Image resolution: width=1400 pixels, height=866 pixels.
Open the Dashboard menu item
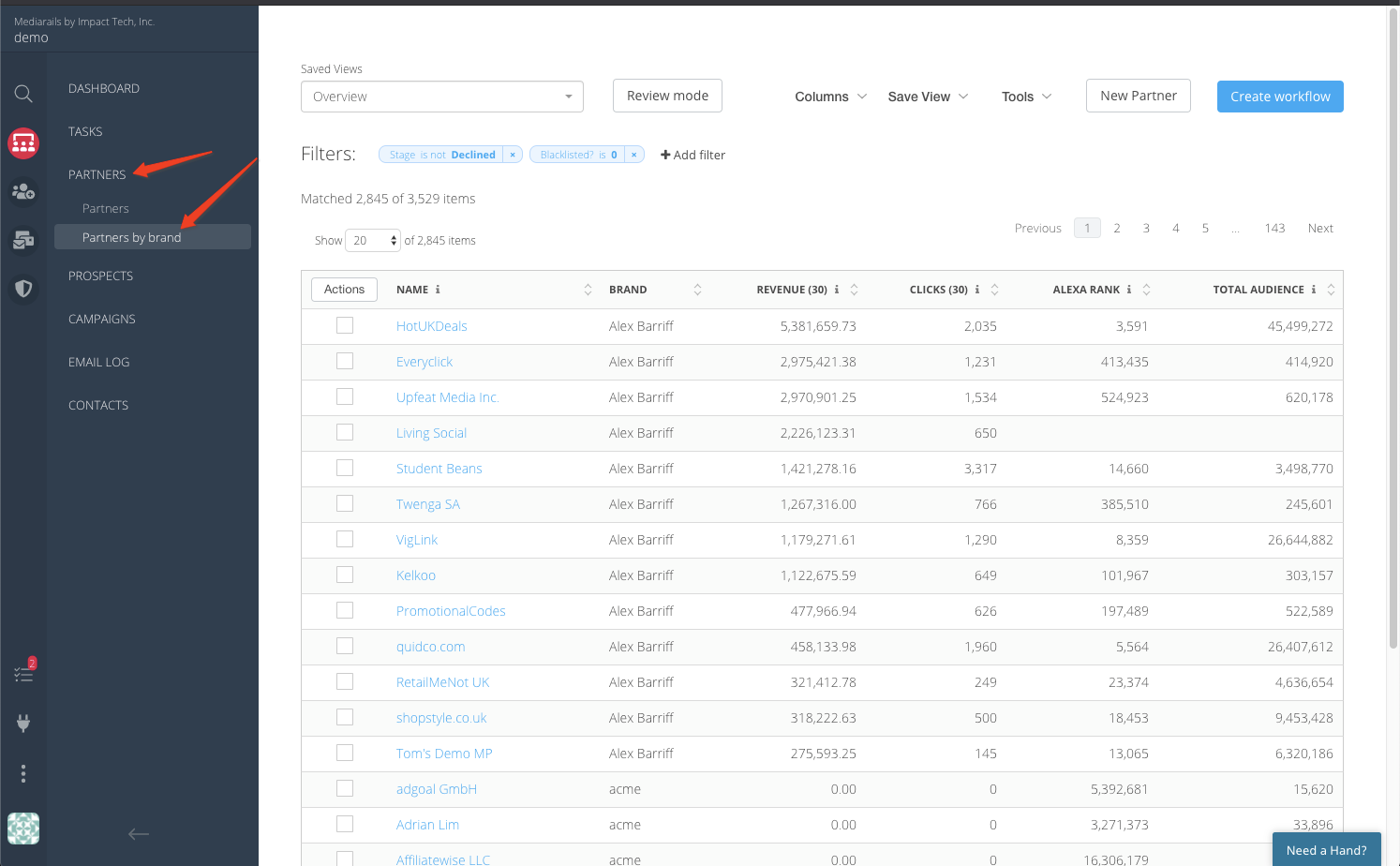pos(104,88)
